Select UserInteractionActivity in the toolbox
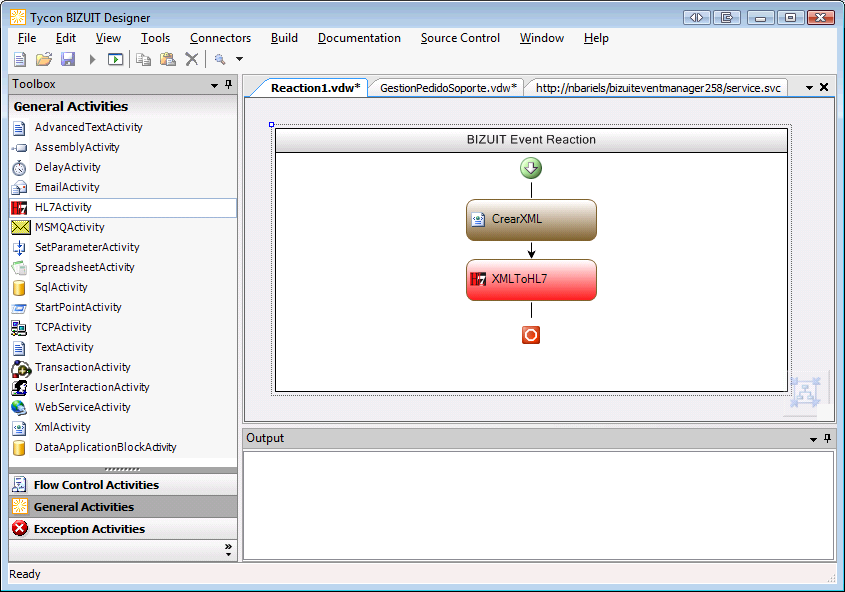 (x=123, y=387)
